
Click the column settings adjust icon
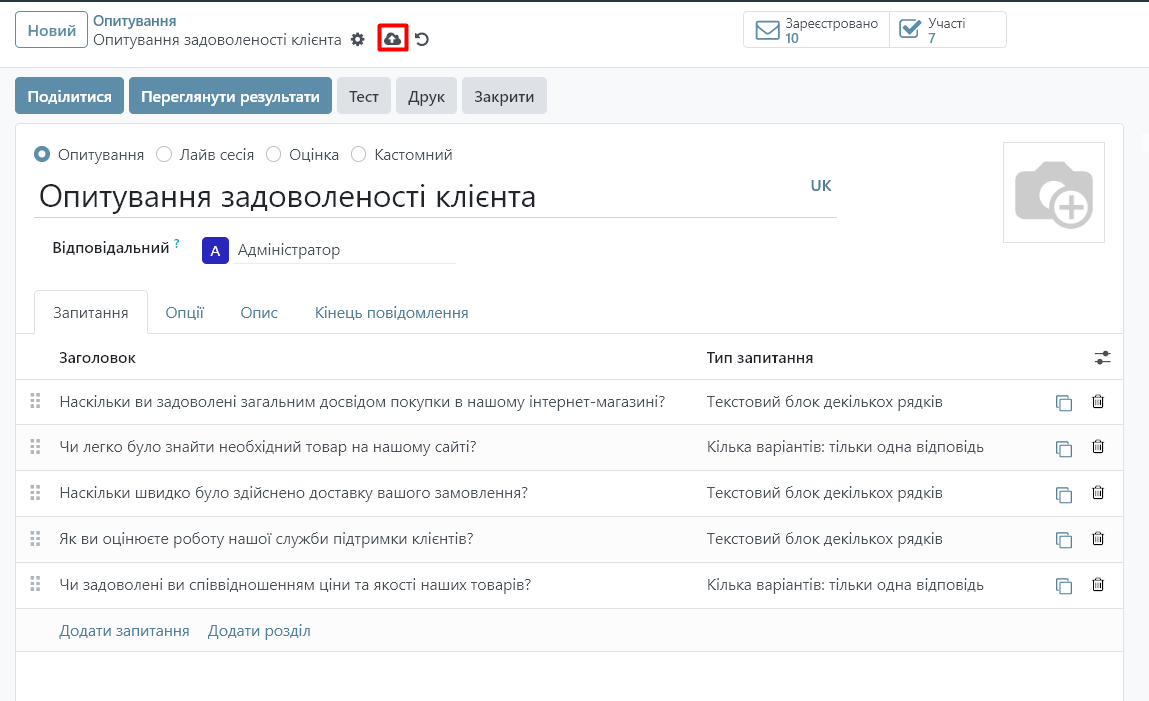(1102, 357)
